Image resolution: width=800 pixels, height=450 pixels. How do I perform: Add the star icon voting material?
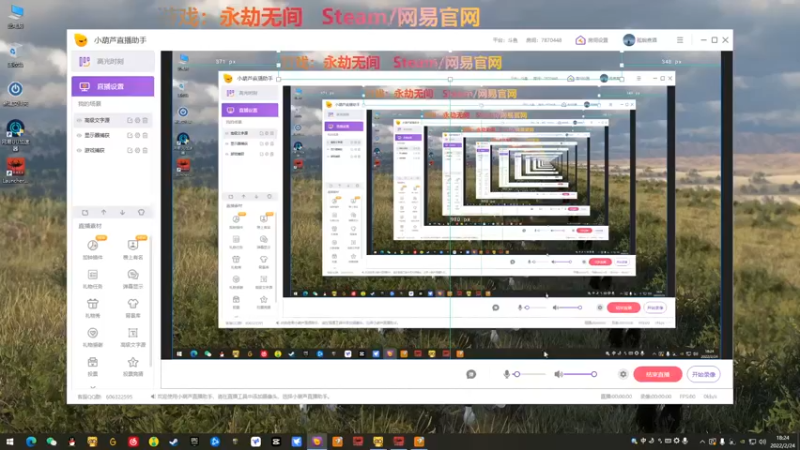(133, 366)
